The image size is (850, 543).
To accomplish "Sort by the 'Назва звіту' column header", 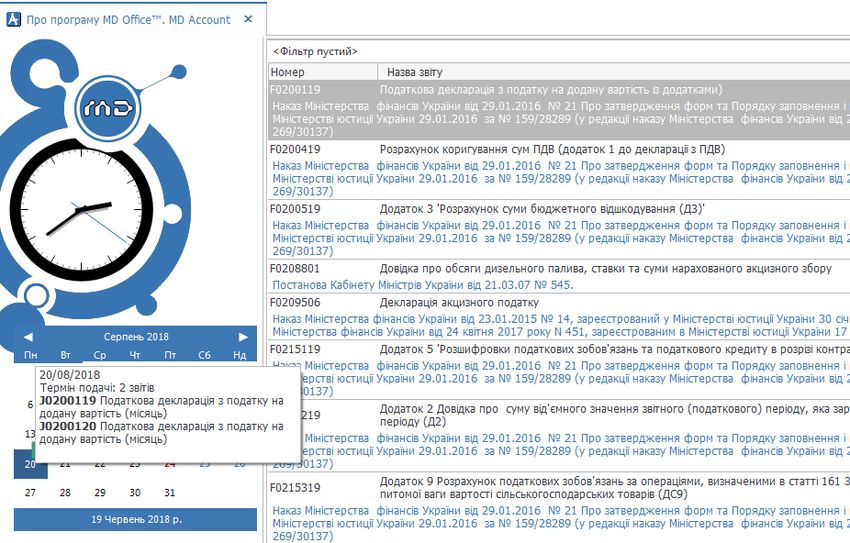I will (x=614, y=72).
